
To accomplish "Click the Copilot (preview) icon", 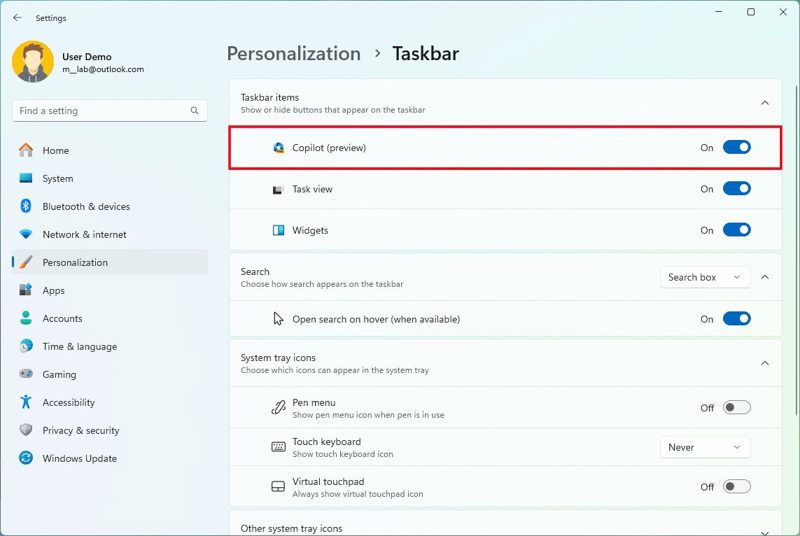I will 279,148.
